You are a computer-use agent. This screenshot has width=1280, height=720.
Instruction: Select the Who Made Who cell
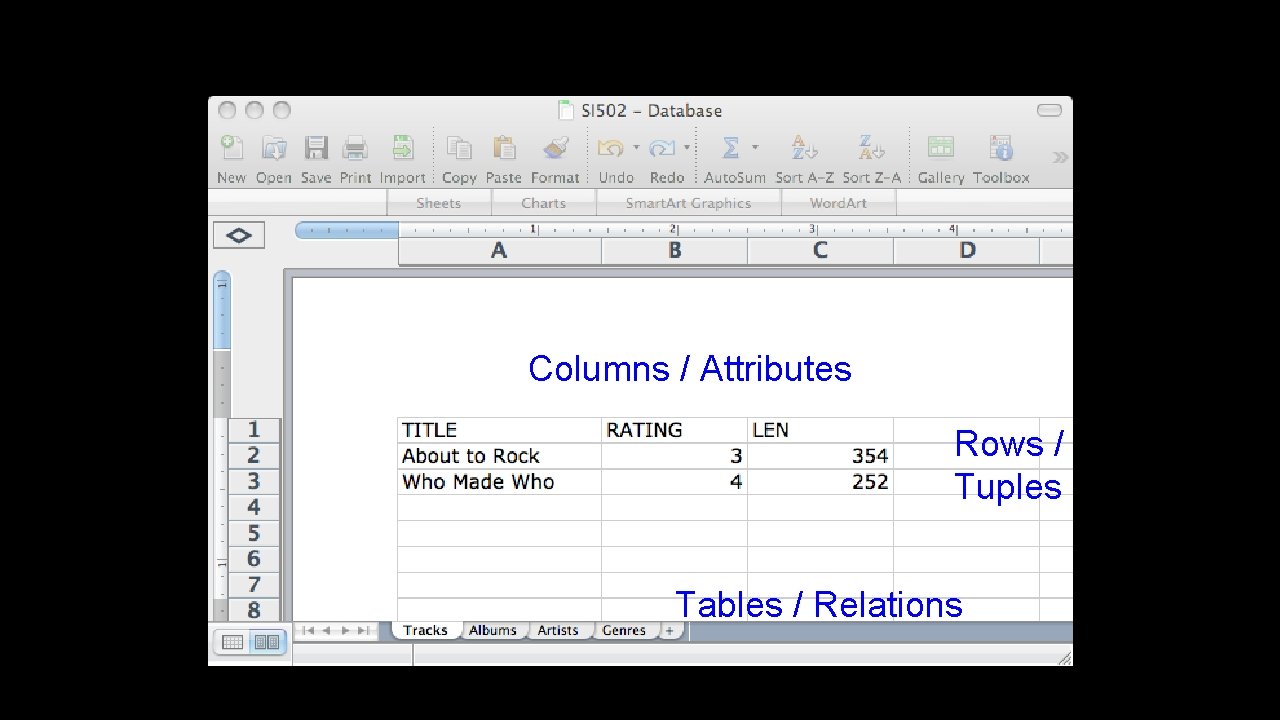coord(499,482)
